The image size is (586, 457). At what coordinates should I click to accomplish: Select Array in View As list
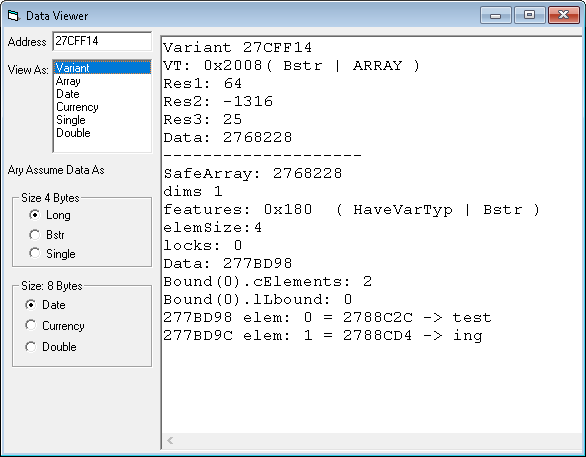pos(102,81)
